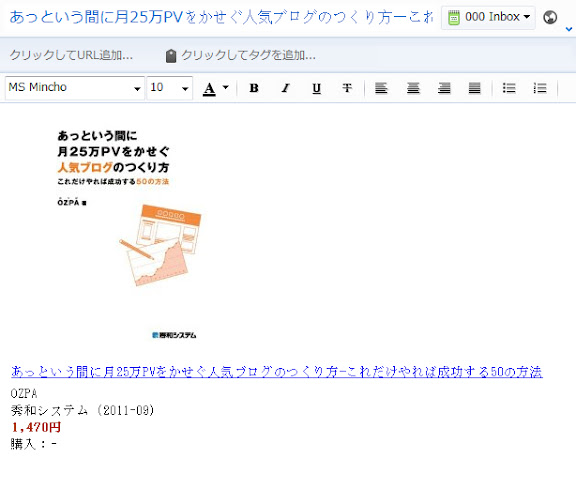Click the note title field
This screenshot has width=576, height=504.
tap(221, 17)
